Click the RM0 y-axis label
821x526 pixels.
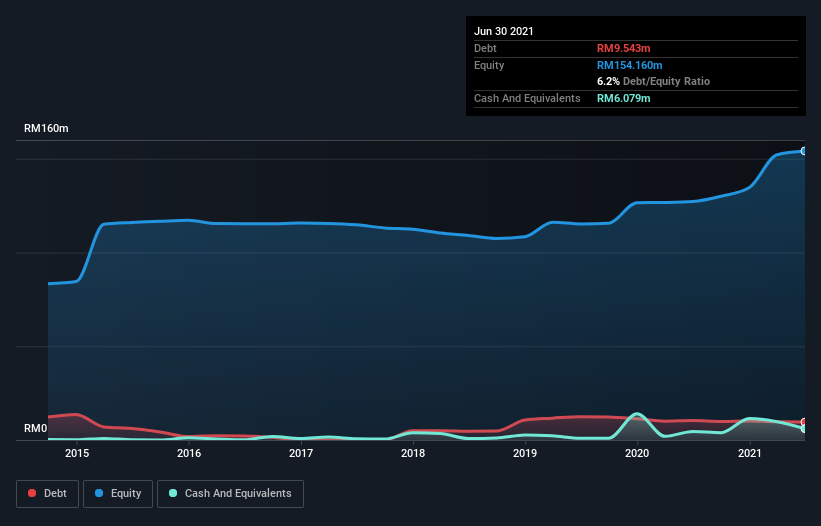(36, 428)
